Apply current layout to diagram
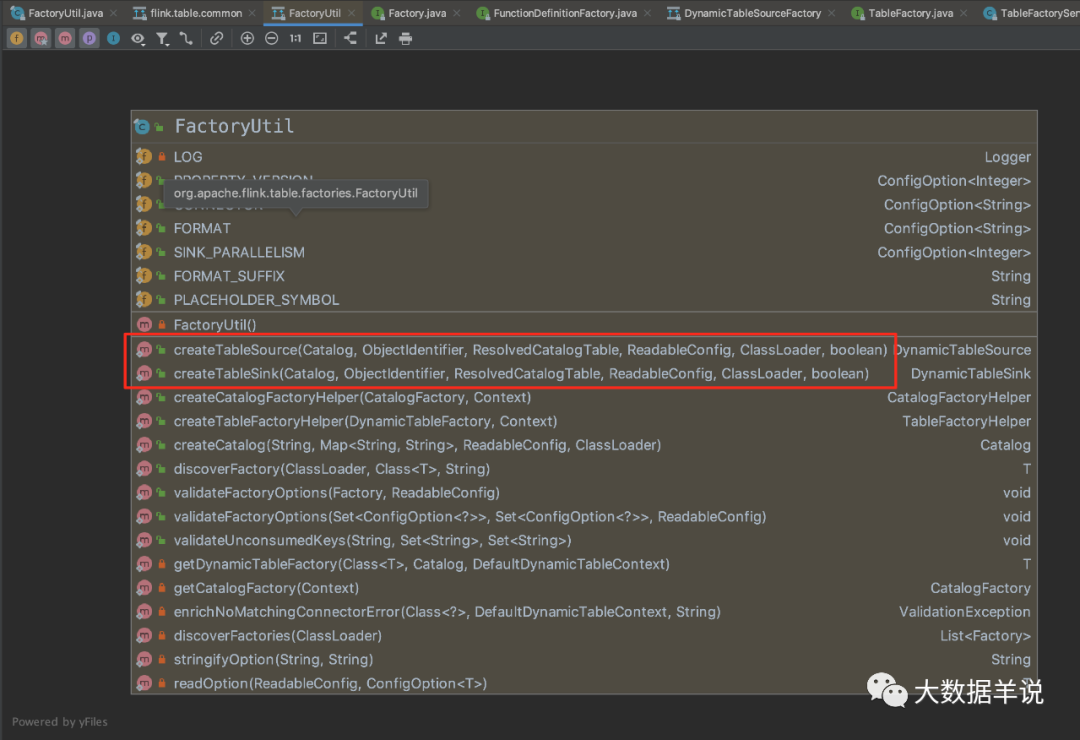 [x=351, y=39]
